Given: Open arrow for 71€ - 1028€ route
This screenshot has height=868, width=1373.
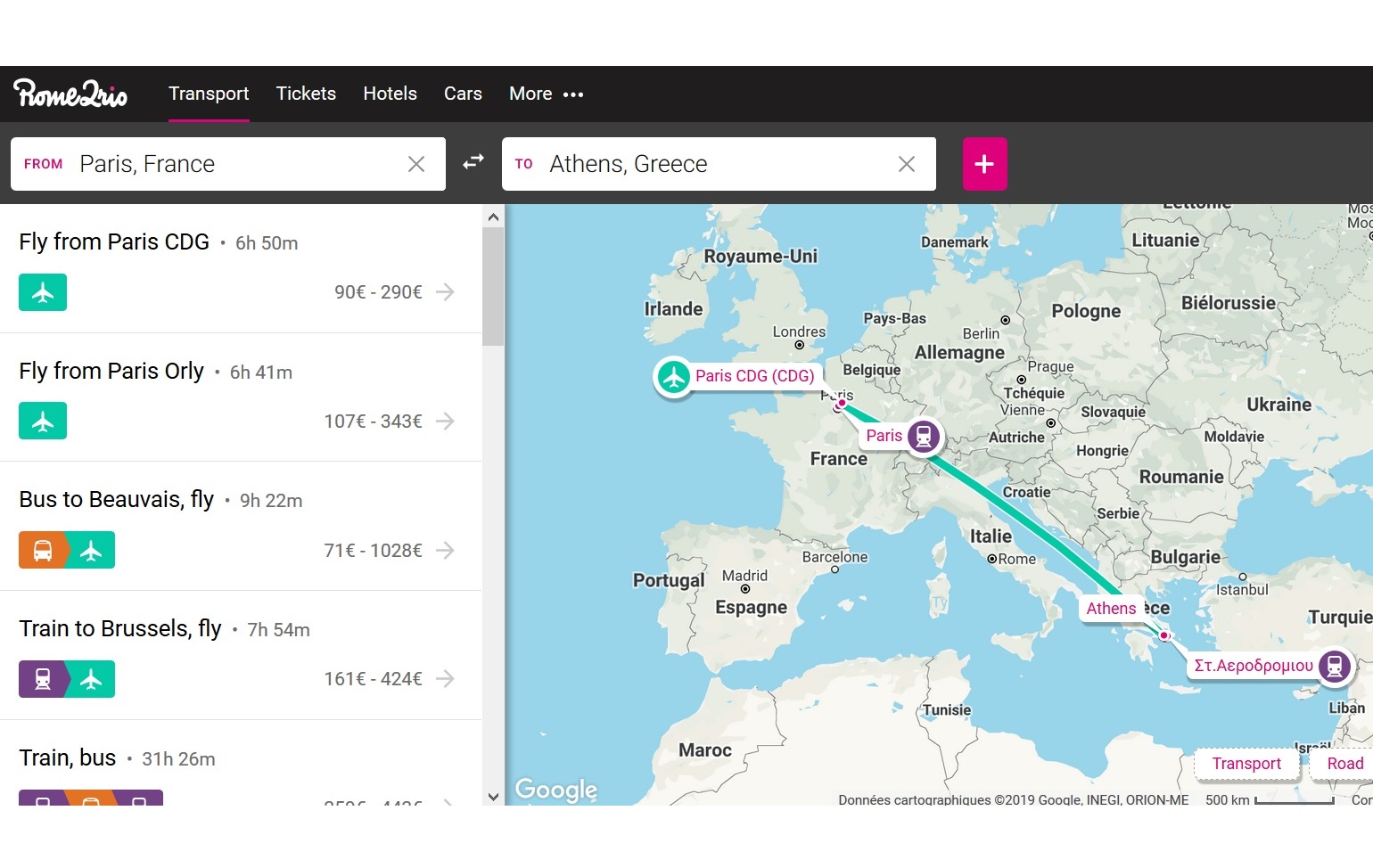Looking at the screenshot, I should (445, 550).
